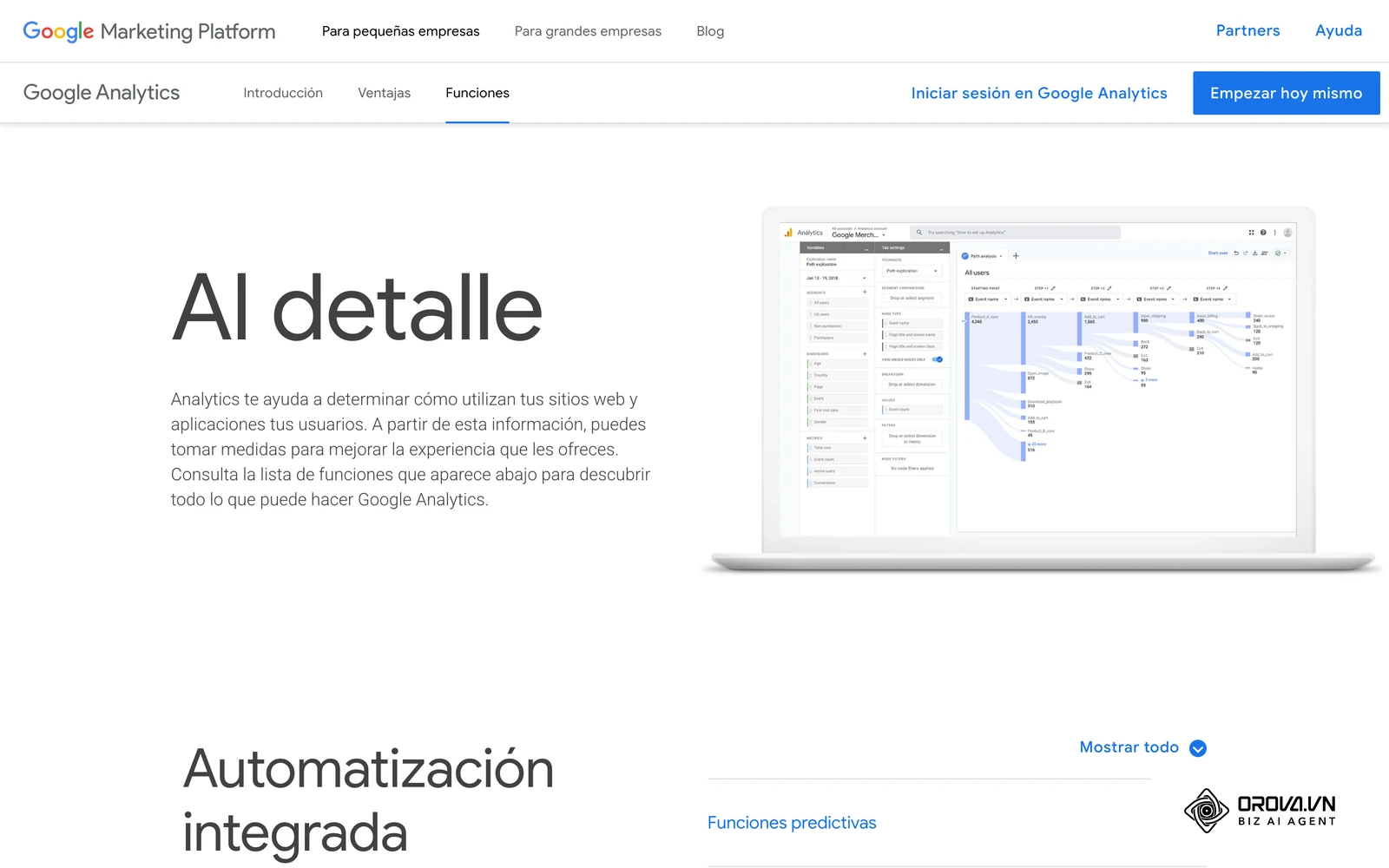Switch to the Introducción tab

click(283, 93)
